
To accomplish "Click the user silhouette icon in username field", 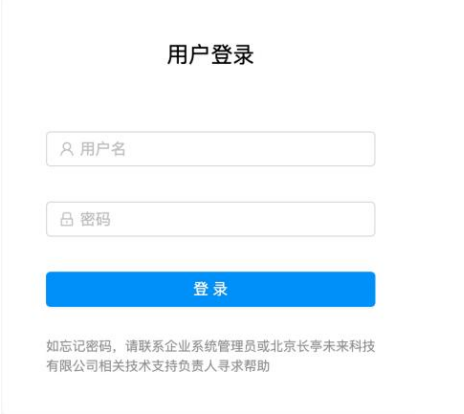I will (67, 149).
